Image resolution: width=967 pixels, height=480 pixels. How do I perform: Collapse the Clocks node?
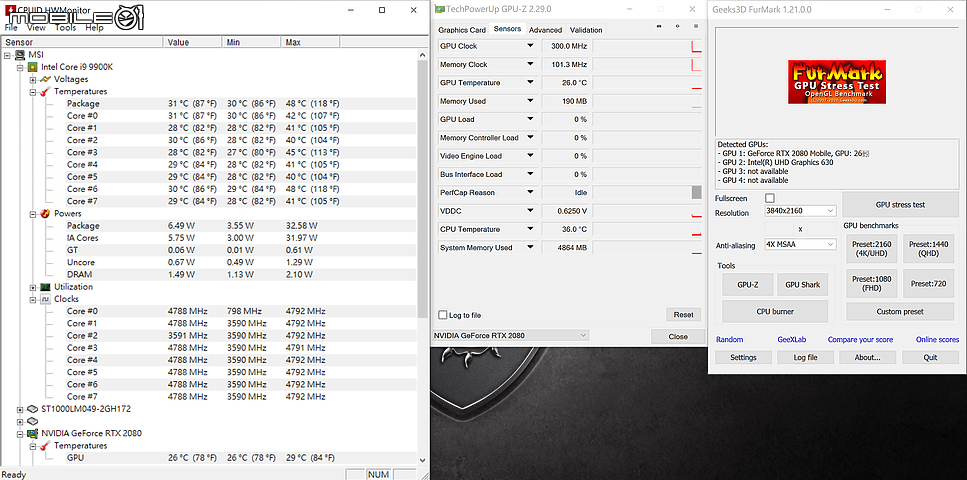pos(33,299)
